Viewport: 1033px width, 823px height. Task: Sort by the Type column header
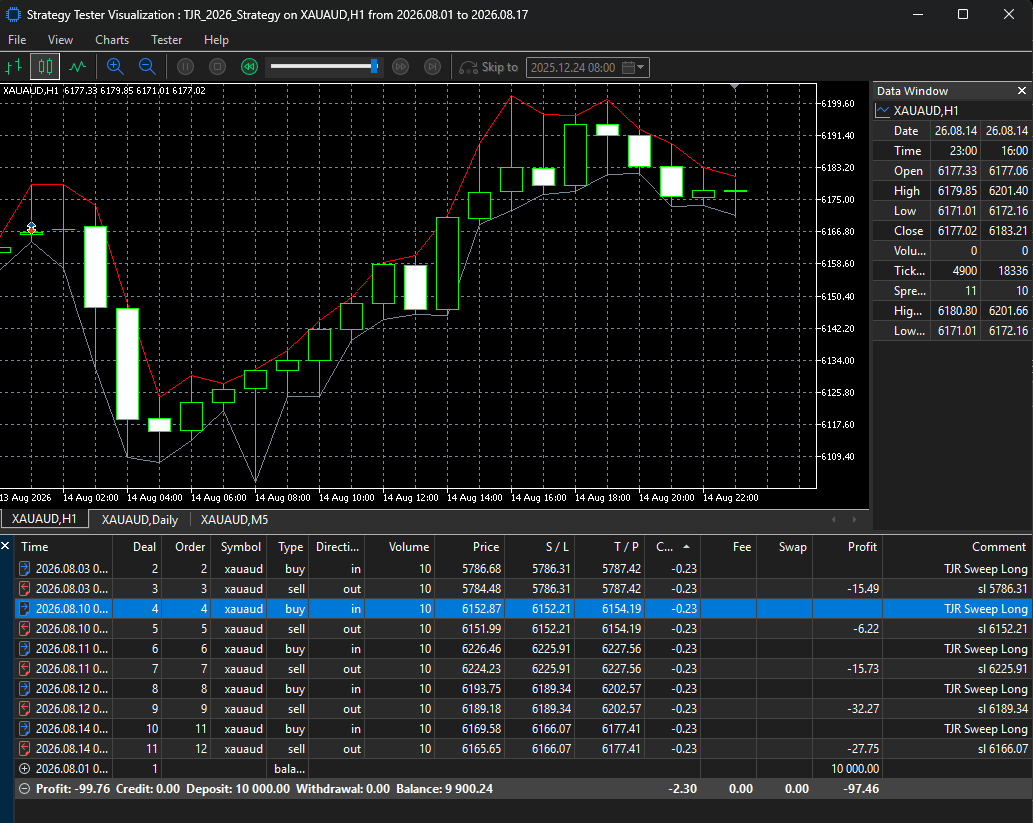click(x=288, y=546)
